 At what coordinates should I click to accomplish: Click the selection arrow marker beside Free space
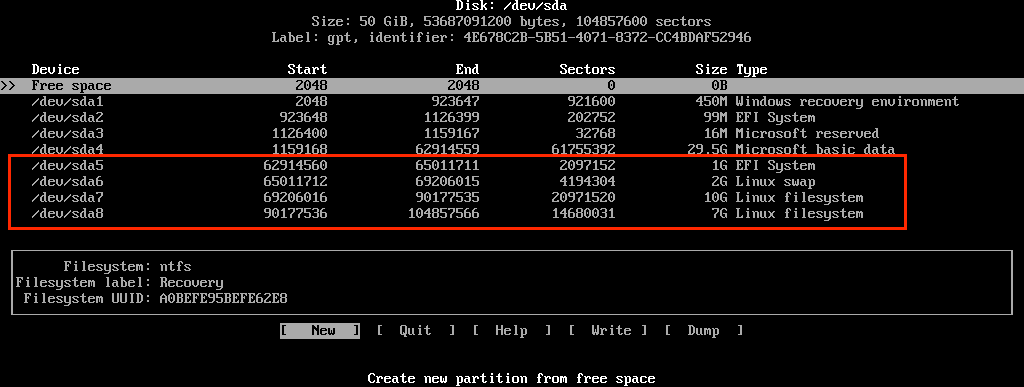pyautogui.click(x=8, y=85)
